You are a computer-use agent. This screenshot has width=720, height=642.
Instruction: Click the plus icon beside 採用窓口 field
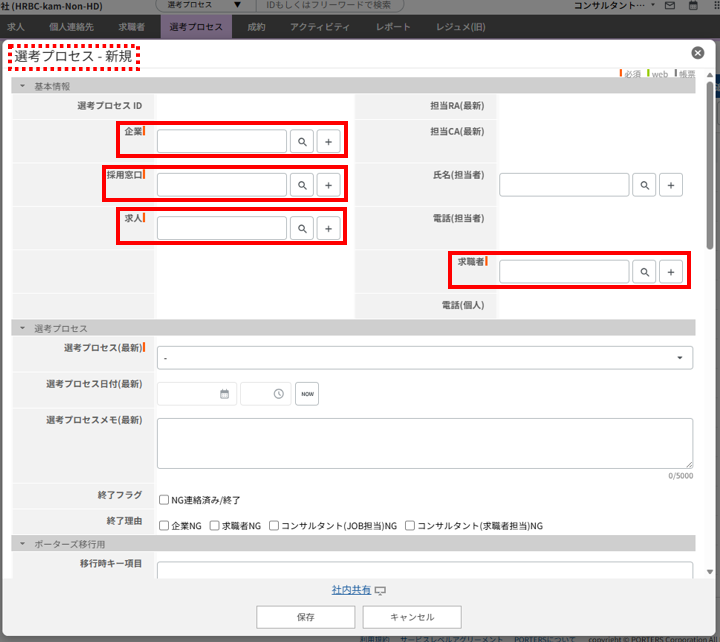point(328,185)
